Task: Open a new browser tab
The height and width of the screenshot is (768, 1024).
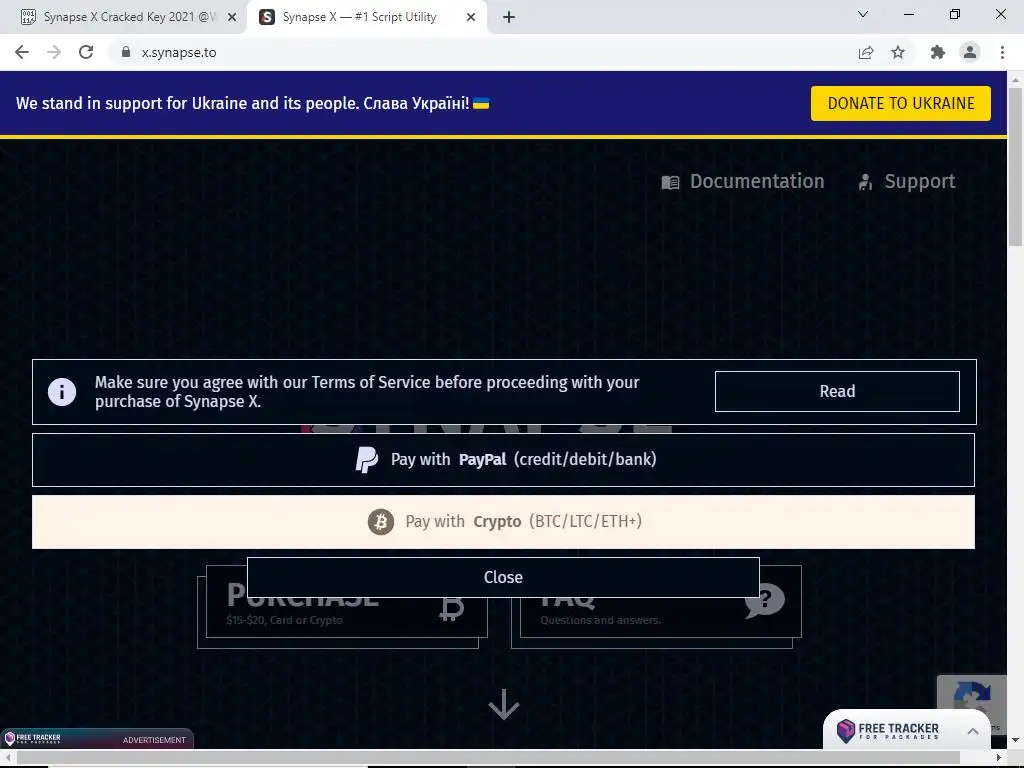Action: click(x=509, y=18)
